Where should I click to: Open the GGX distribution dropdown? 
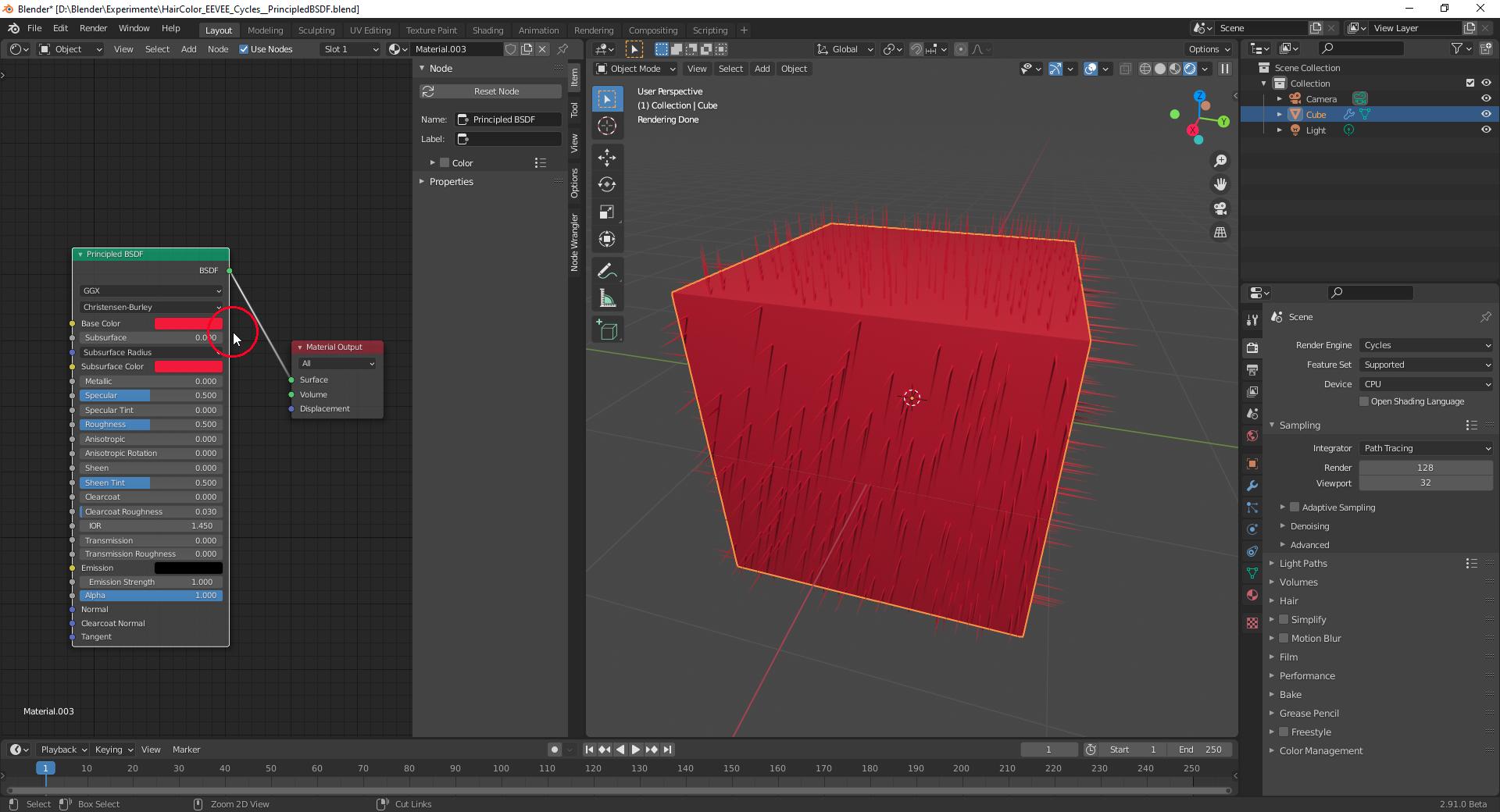pyautogui.click(x=150, y=290)
